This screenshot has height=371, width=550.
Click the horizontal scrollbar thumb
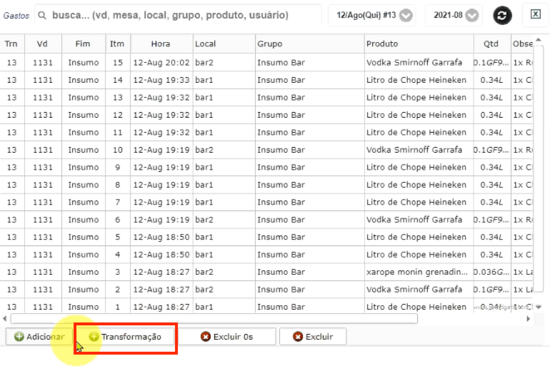(214, 319)
